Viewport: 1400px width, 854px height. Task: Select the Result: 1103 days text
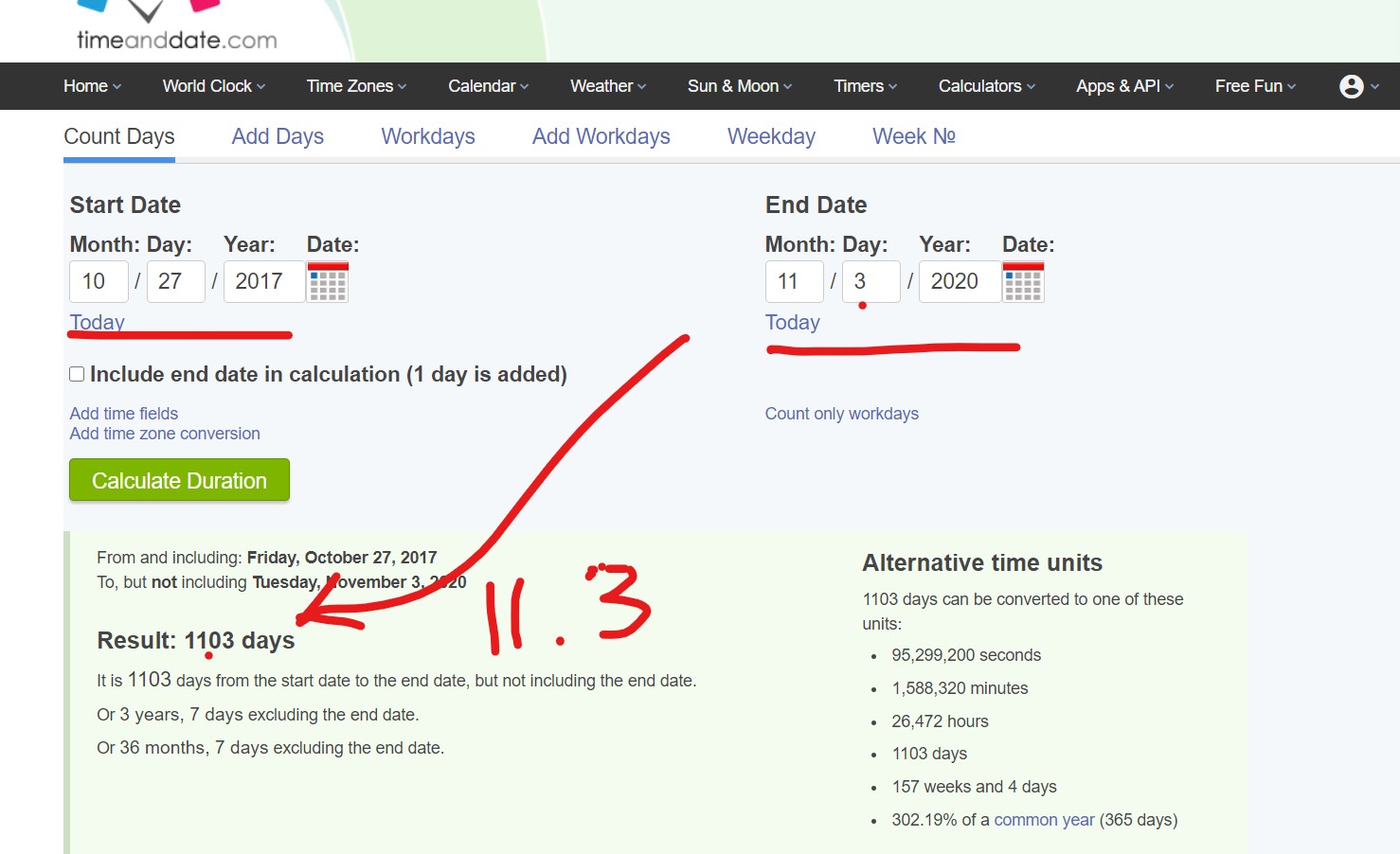[196, 641]
